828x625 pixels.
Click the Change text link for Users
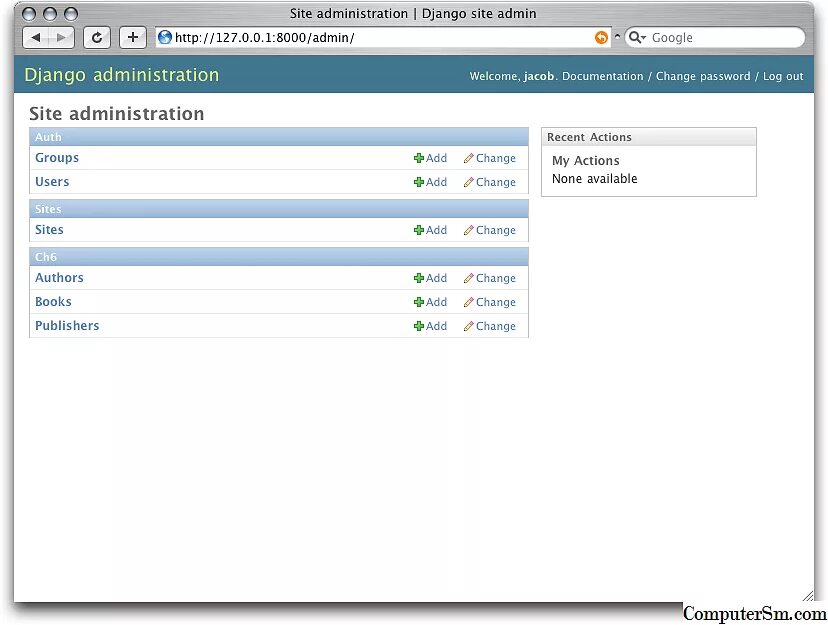point(495,182)
